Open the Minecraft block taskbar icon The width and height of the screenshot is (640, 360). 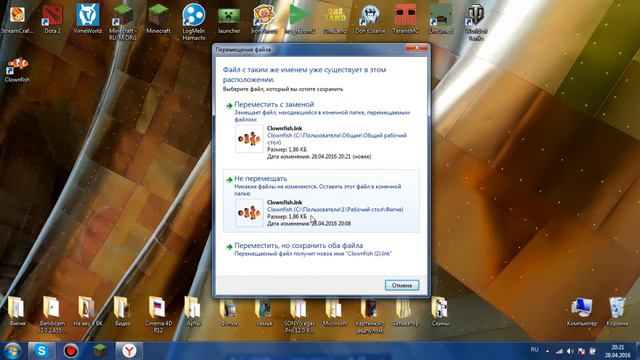click(100, 351)
